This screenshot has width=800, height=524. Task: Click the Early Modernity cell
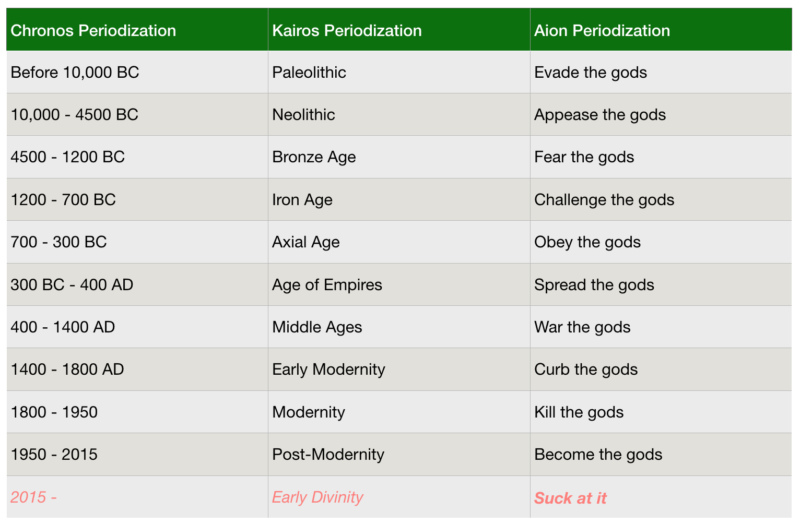tap(328, 370)
